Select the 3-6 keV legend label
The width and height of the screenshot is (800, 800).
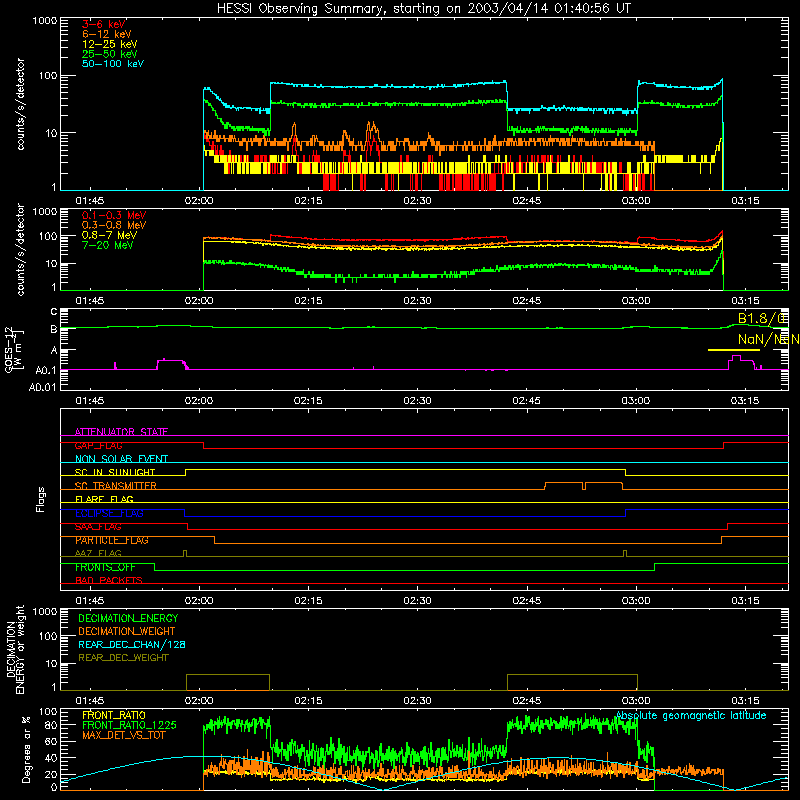[104, 24]
